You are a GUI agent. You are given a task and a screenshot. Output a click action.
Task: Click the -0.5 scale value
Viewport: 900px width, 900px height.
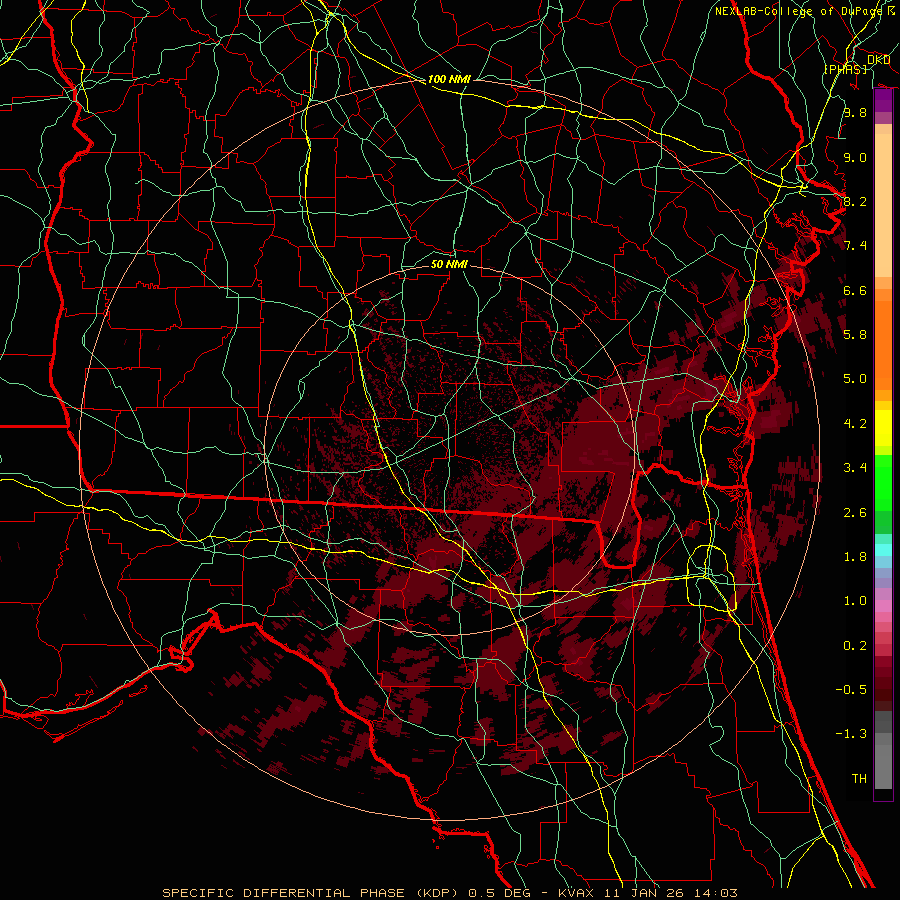click(x=851, y=689)
